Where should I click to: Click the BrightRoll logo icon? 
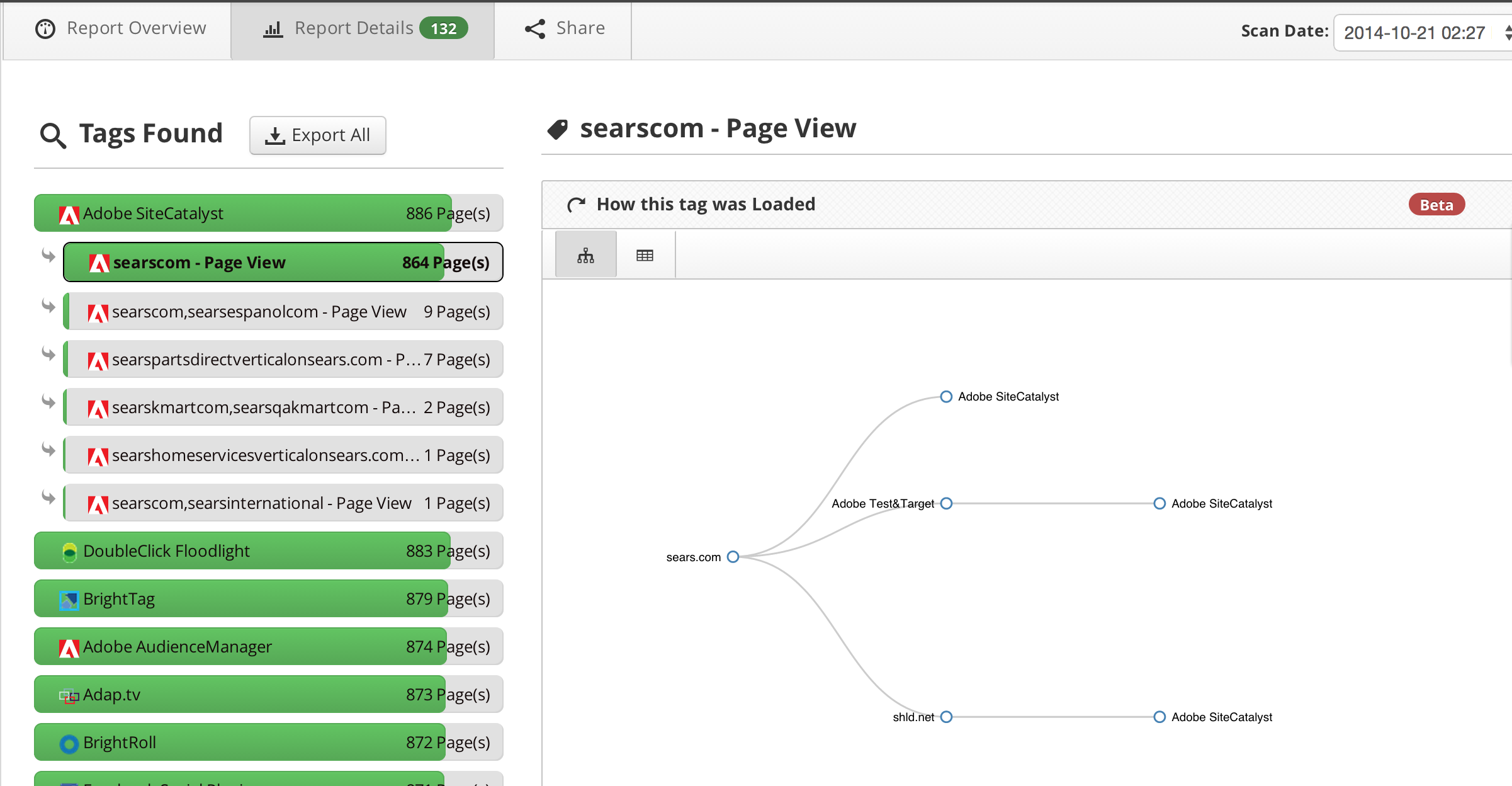(69, 744)
